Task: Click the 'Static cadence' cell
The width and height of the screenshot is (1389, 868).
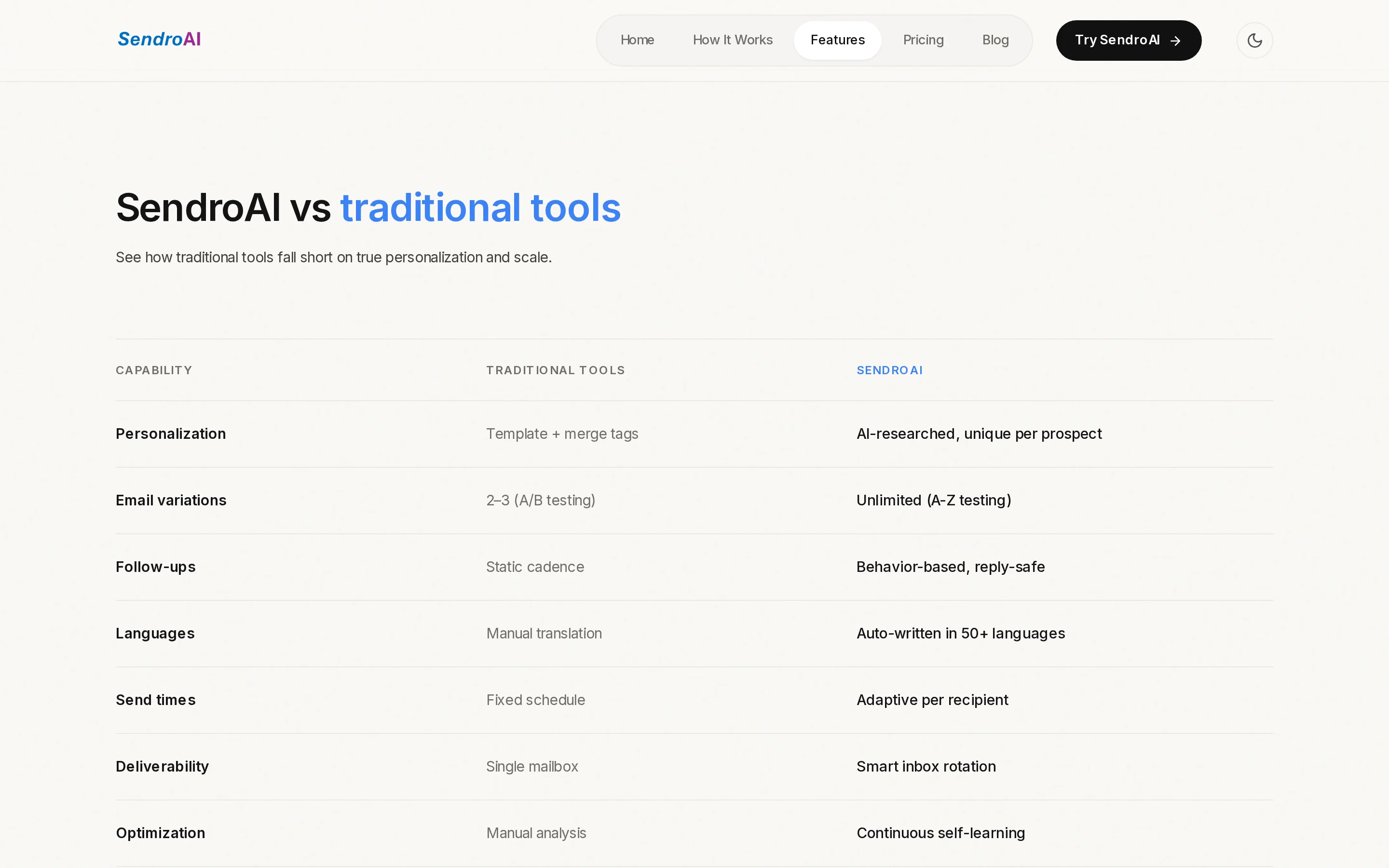Action: (535, 567)
